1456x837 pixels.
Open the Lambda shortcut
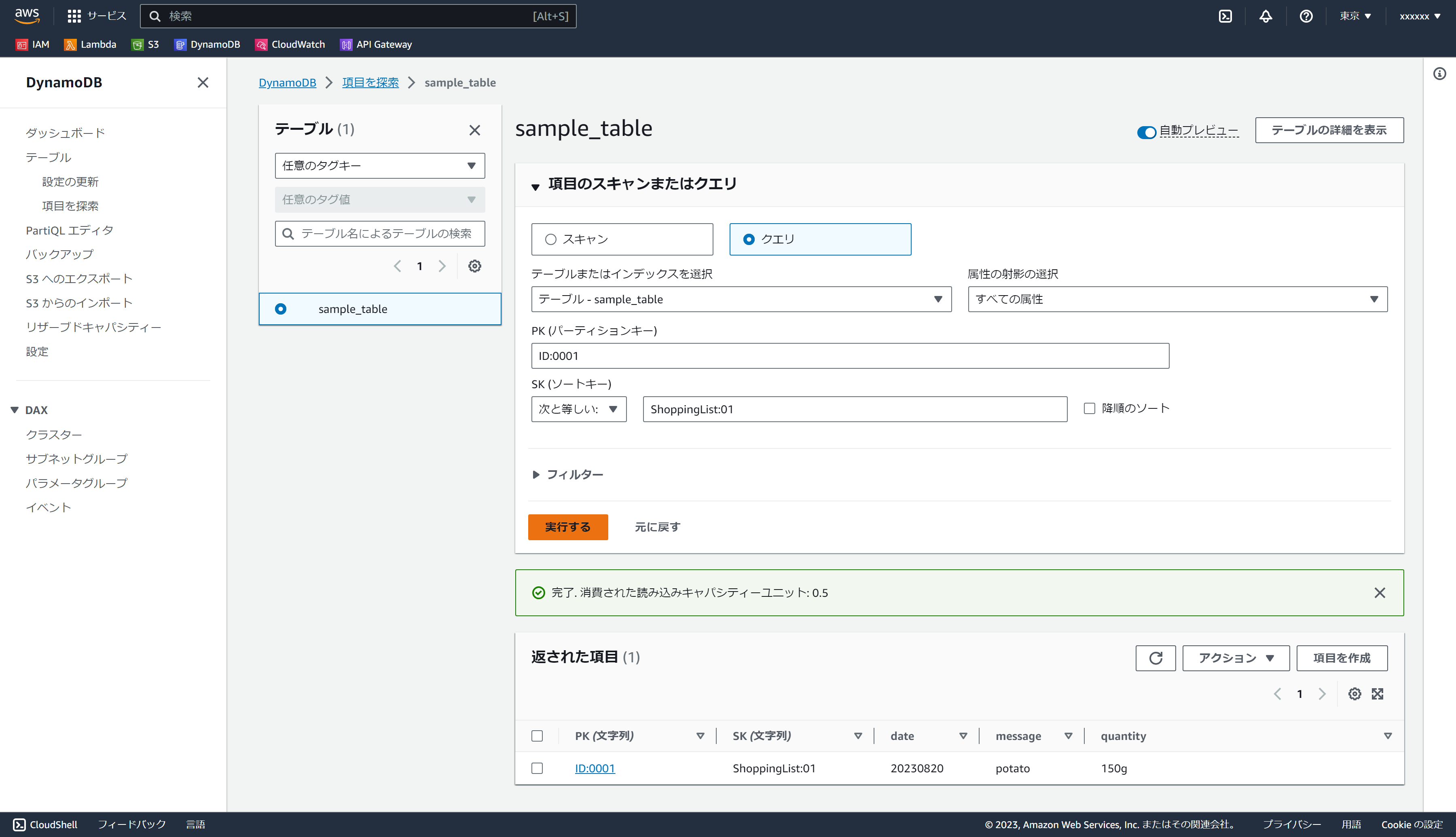point(90,44)
